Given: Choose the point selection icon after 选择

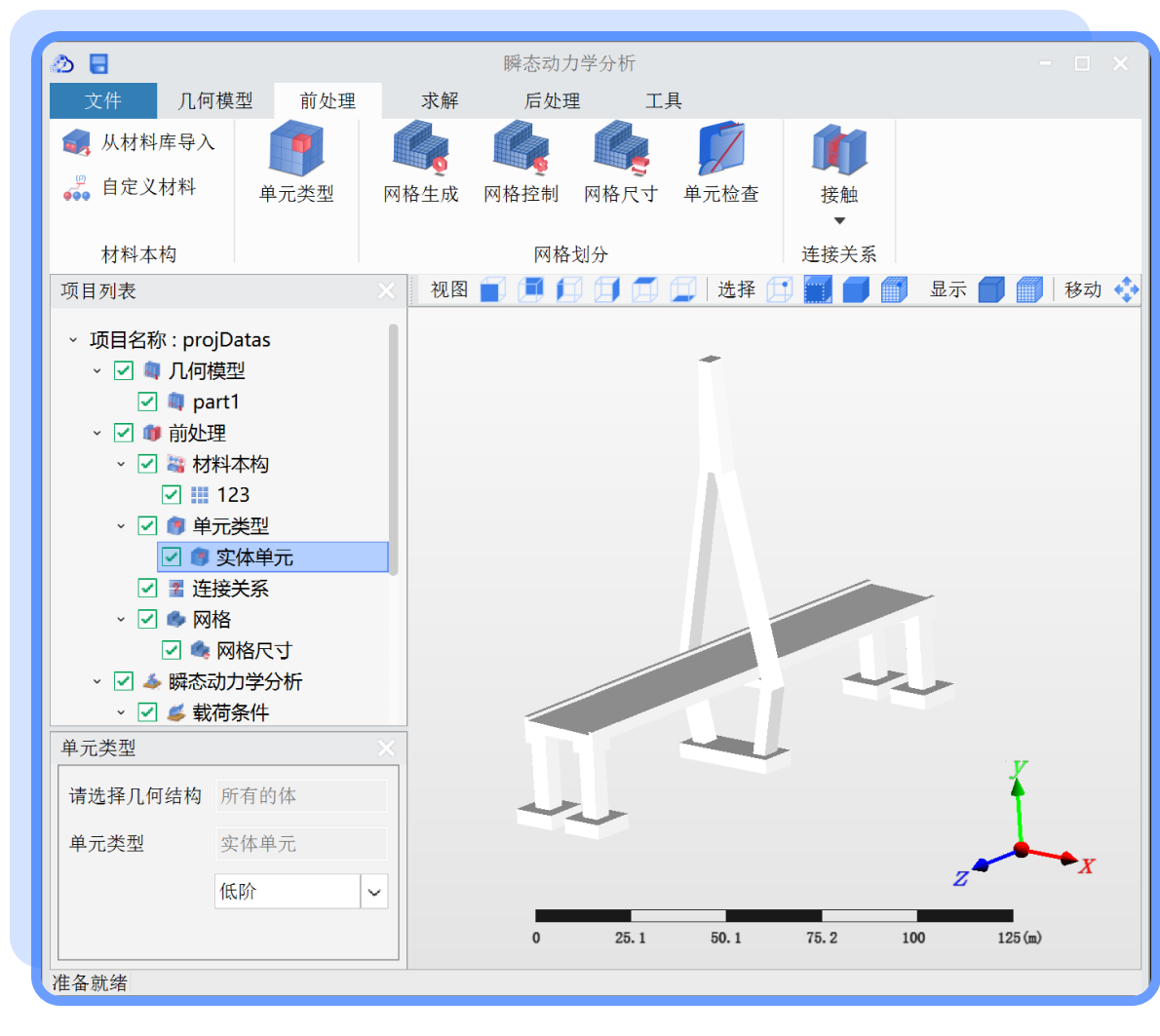Looking at the screenshot, I should click(x=780, y=289).
